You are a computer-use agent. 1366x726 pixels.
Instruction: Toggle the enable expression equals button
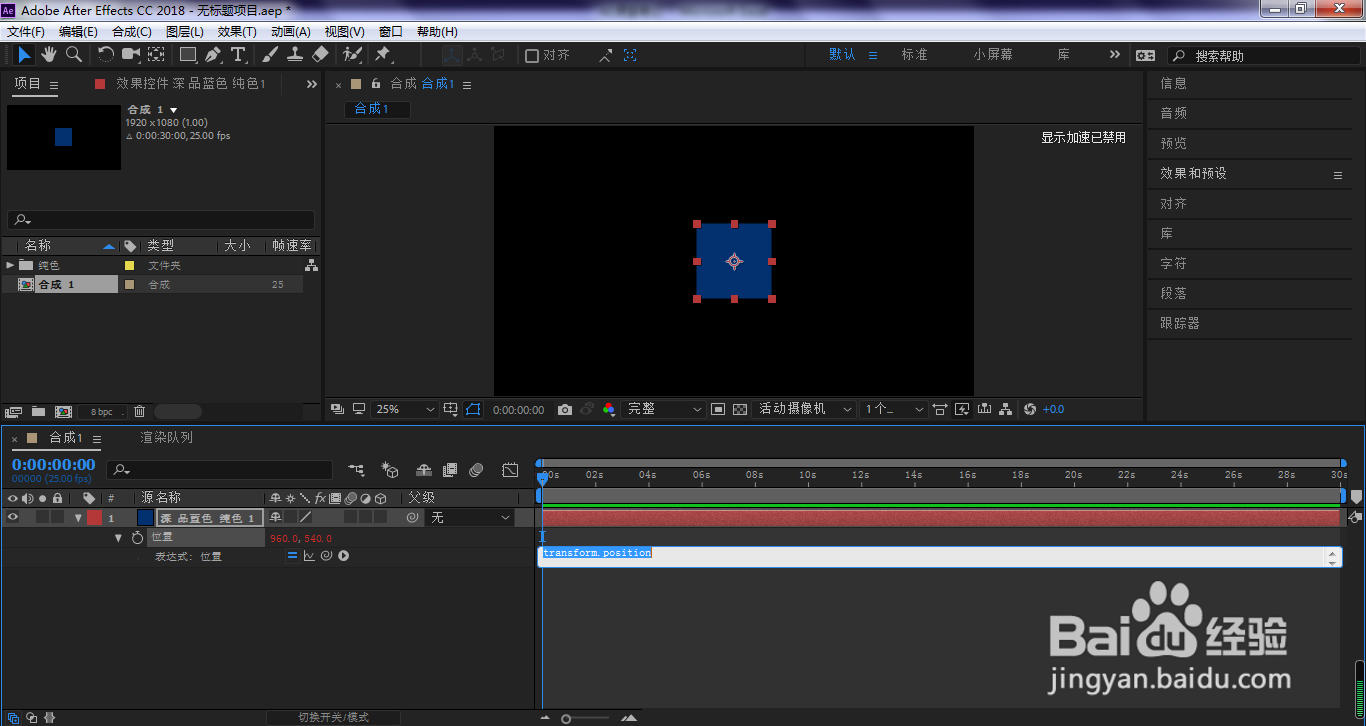[x=293, y=556]
